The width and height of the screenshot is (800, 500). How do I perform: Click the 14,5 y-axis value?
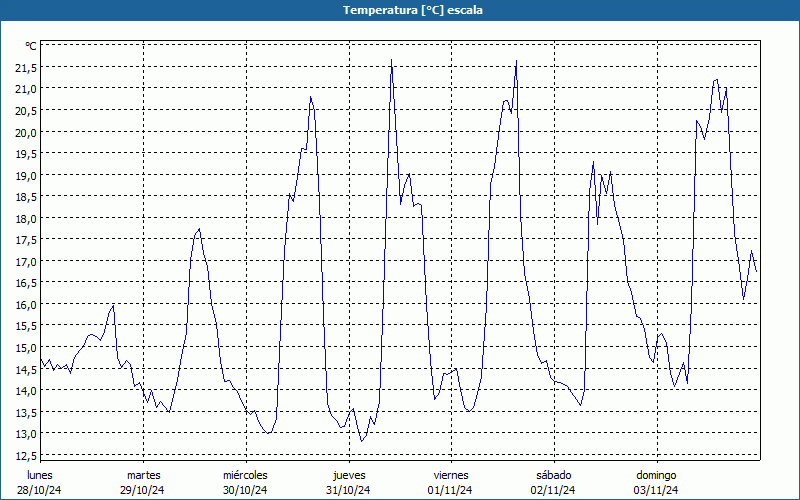pos(26,369)
